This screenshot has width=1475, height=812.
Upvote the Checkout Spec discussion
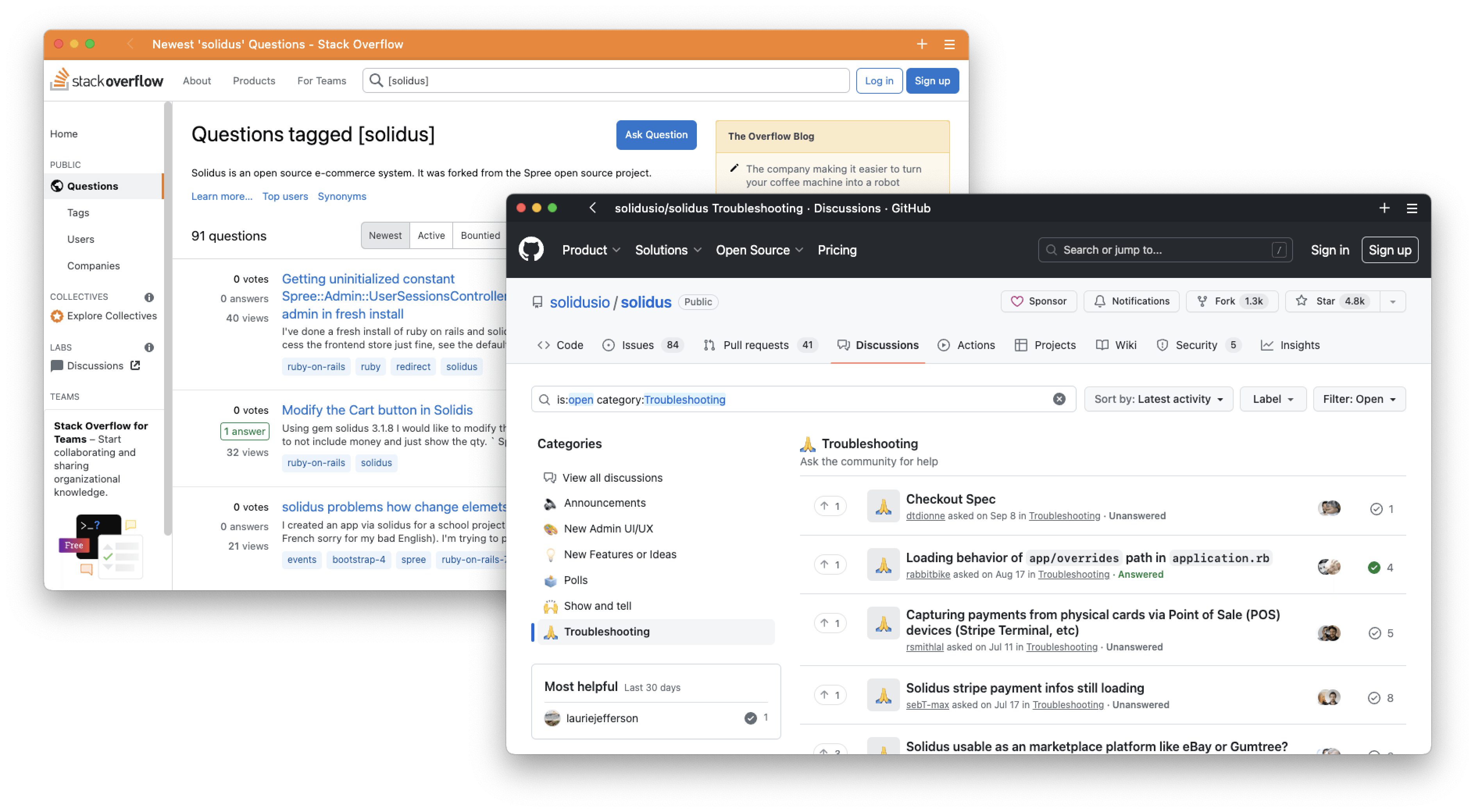coord(830,506)
